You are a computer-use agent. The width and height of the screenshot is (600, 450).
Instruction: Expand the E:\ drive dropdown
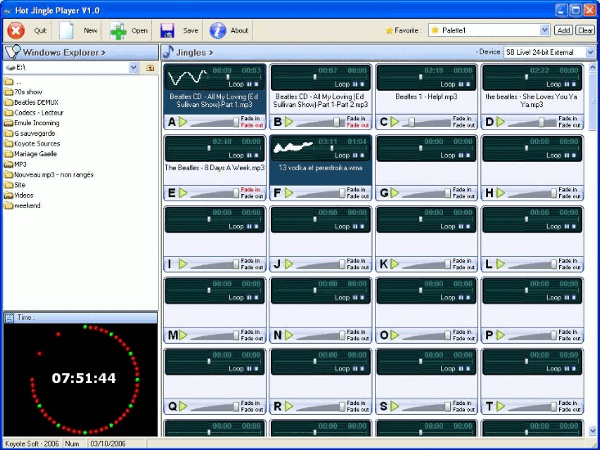[135, 67]
